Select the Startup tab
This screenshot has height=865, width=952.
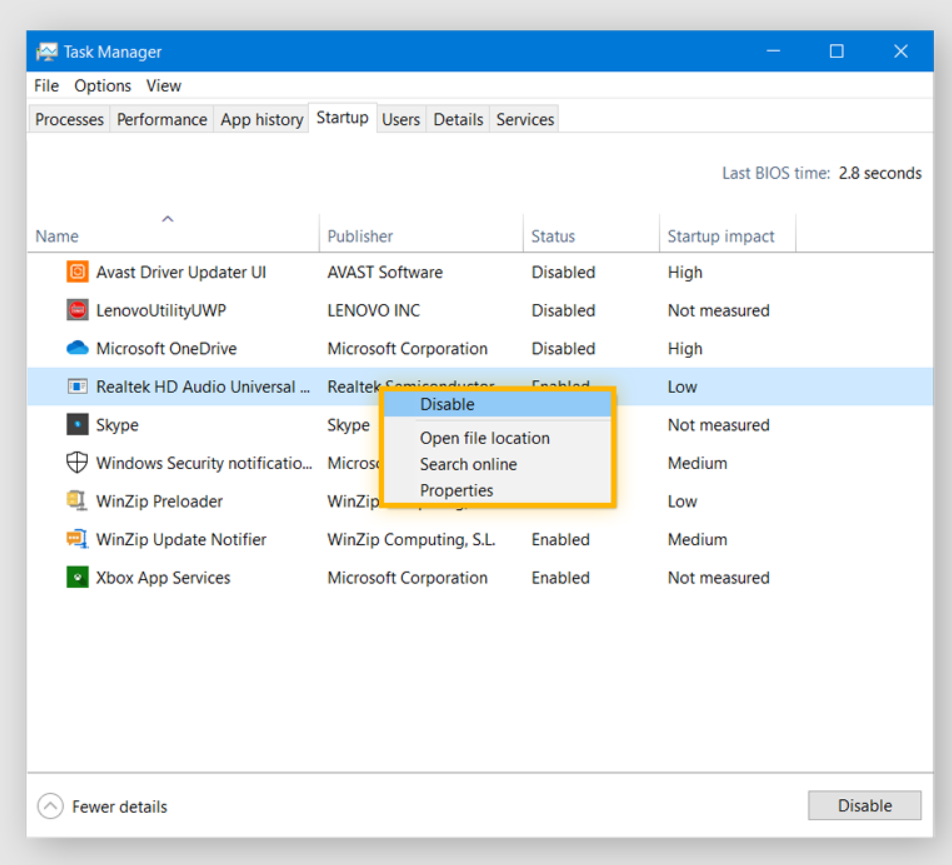coord(342,118)
